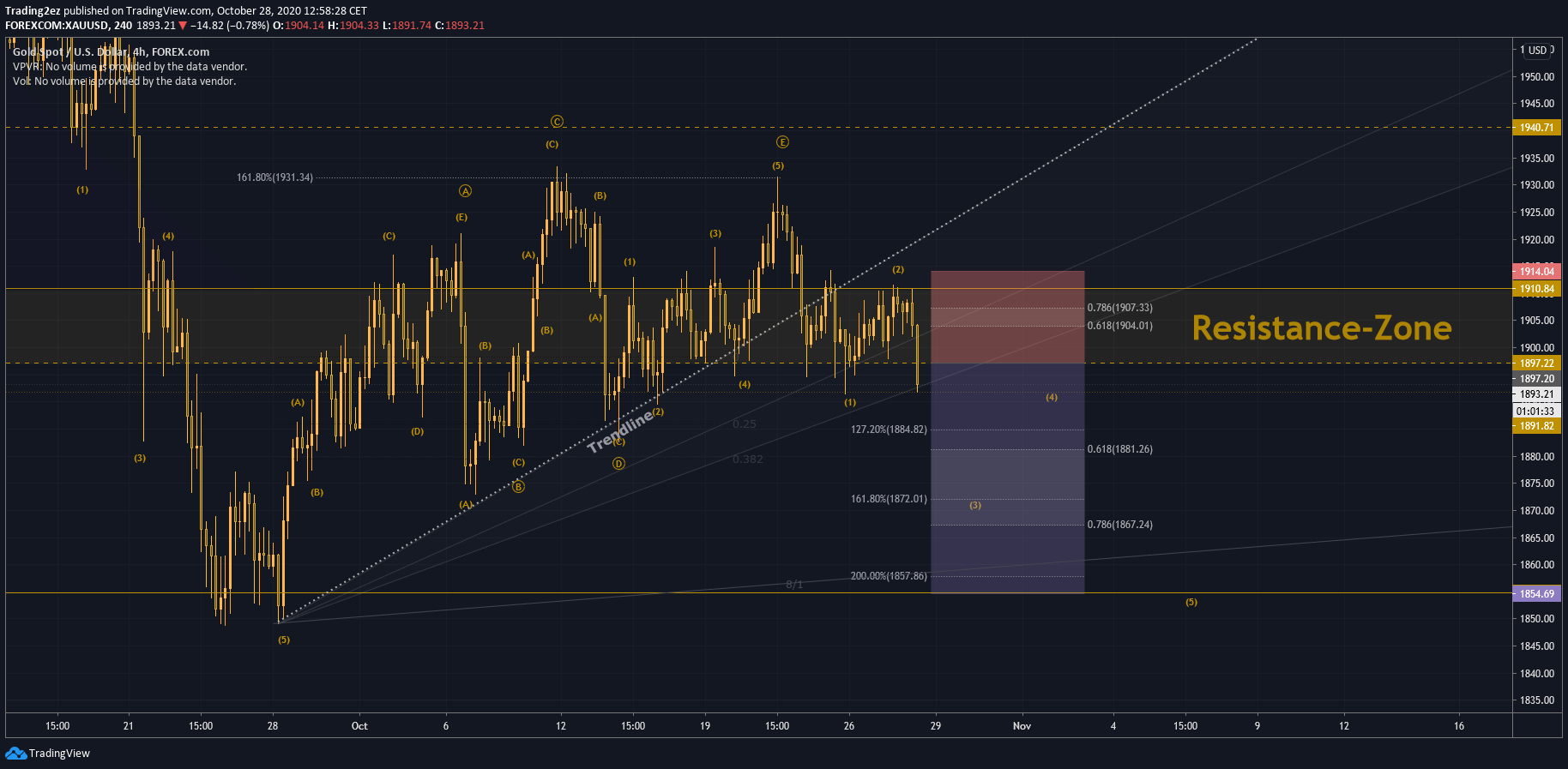Click the USD currency label on price axis
Image resolution: width=1568 pixels, height=769 pixels.
click(x=1538, y=51)
